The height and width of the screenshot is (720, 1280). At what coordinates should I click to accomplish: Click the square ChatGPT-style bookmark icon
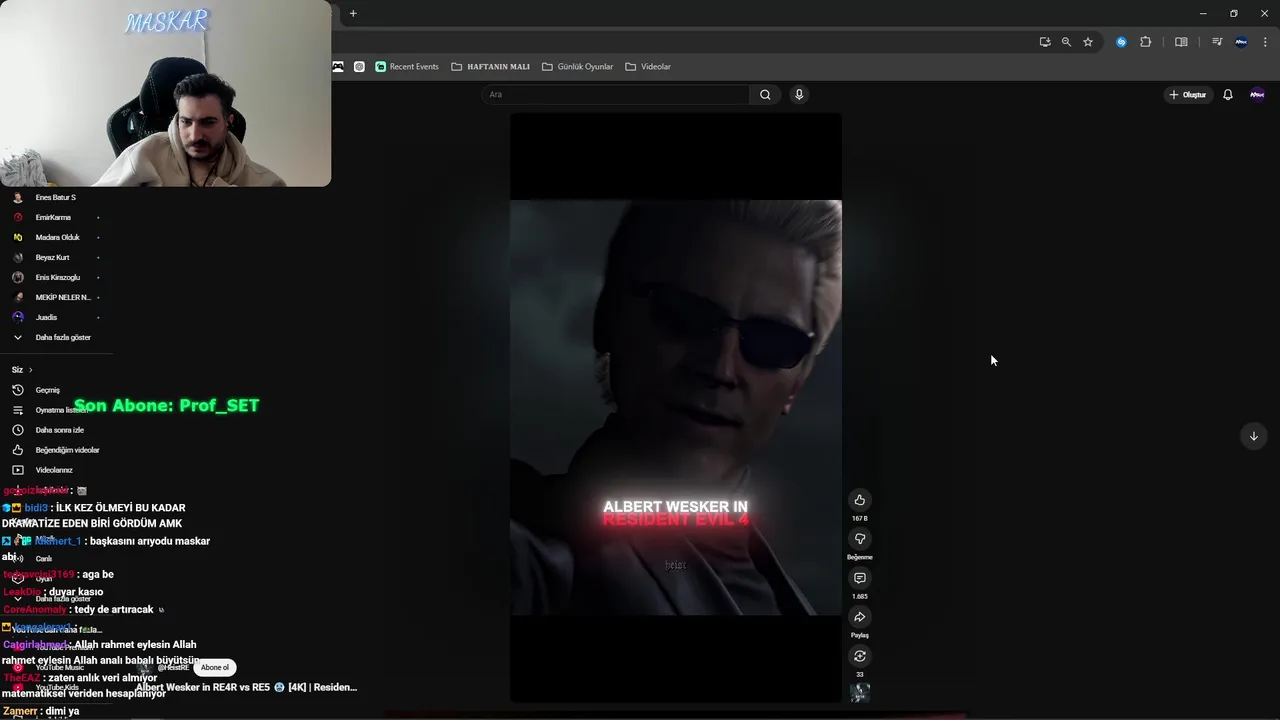pyautogui.click(x=359, y=67)
